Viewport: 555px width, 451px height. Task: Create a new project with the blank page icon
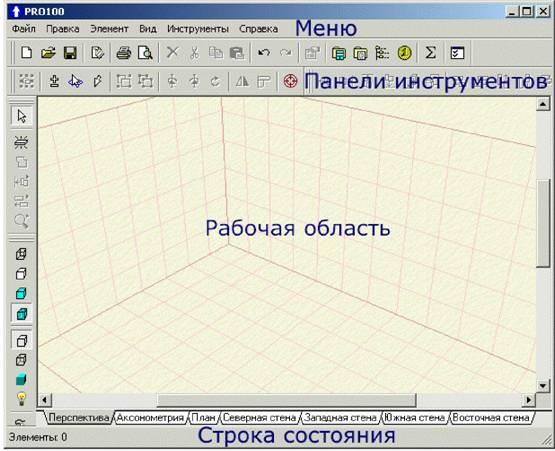[27, 53]
